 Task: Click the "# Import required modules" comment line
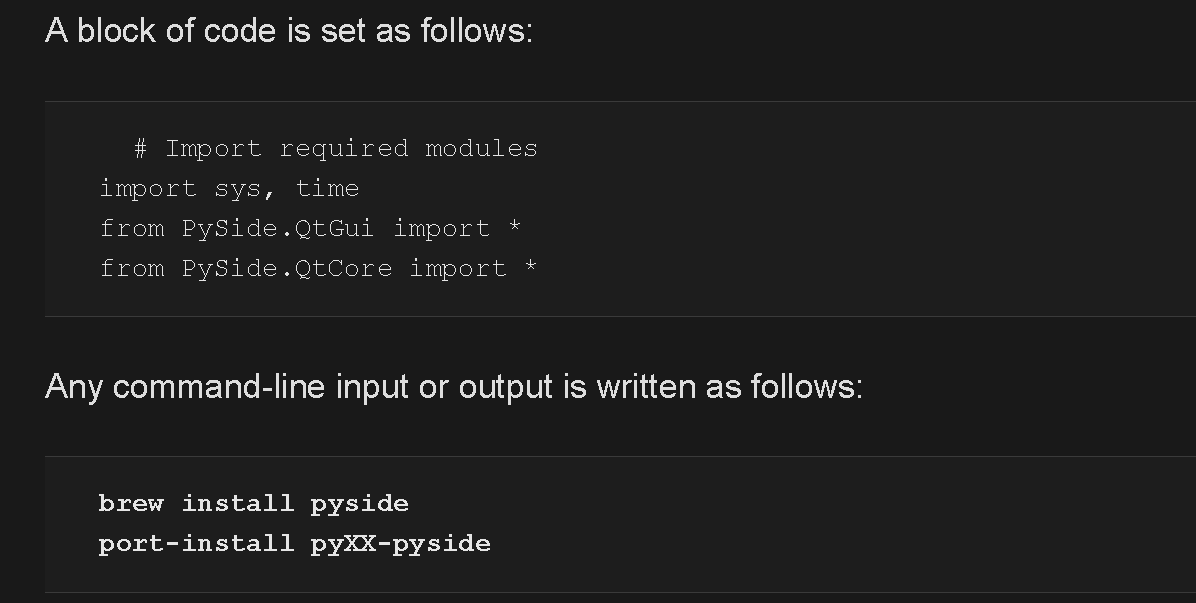[336, 149]
